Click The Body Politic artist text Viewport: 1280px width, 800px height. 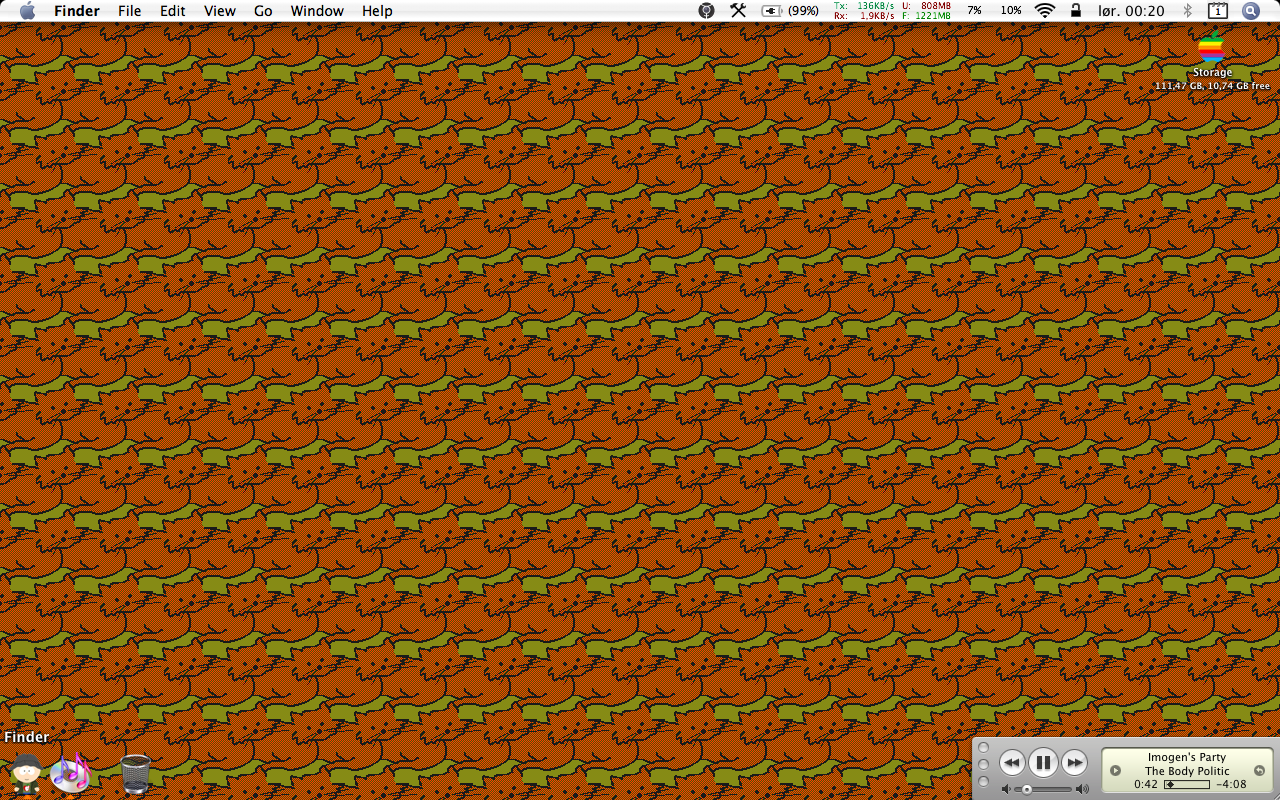point(1187,771)
